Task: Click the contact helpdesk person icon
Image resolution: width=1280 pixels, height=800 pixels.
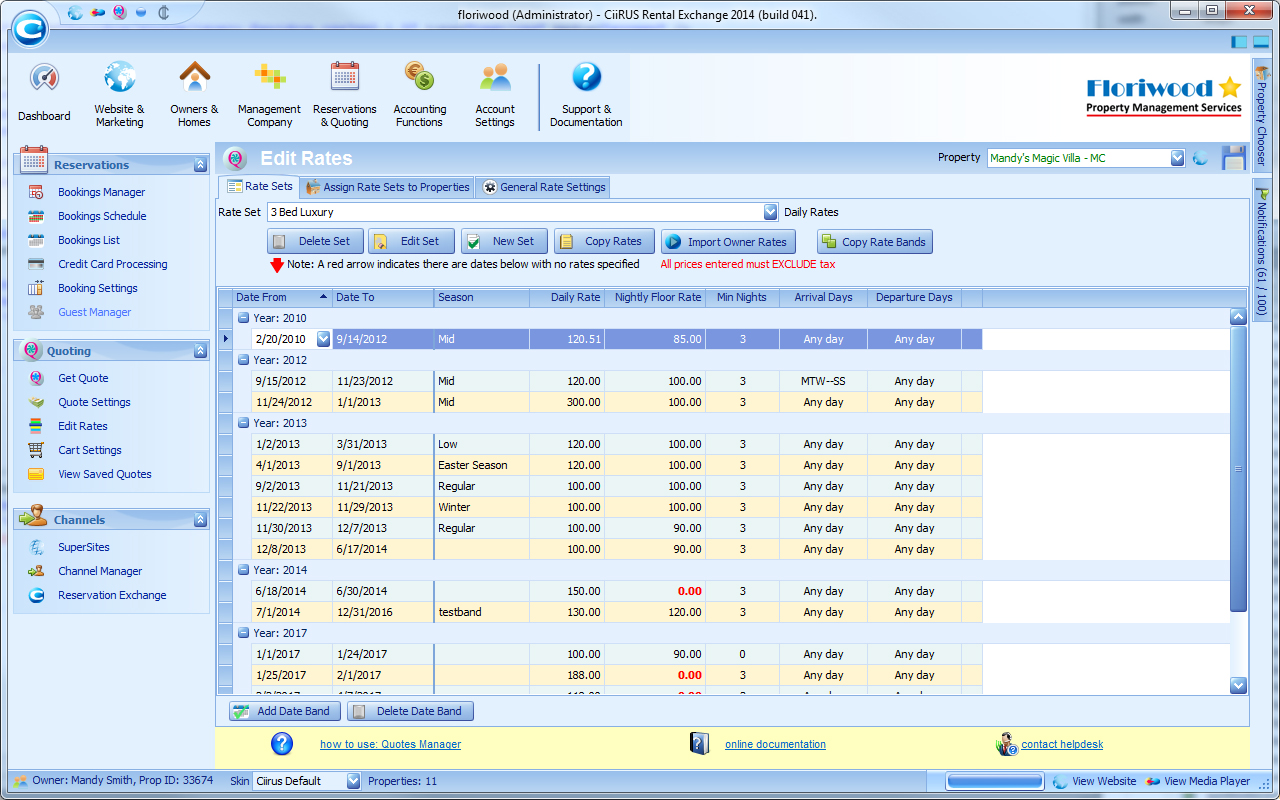Action: coord(1006,744)
